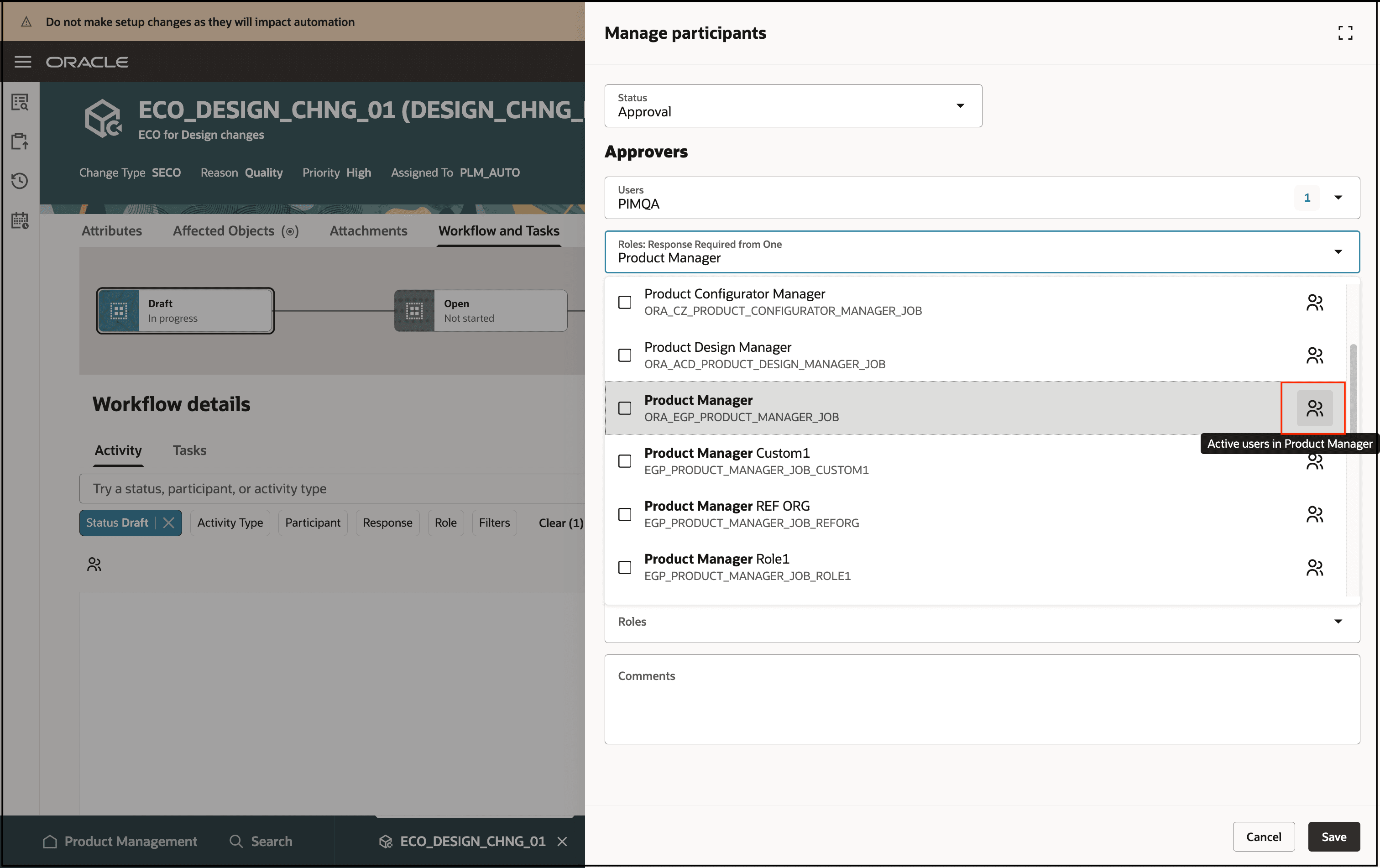
Task: Open the Participant filter
Action: (x=313, y=523)
